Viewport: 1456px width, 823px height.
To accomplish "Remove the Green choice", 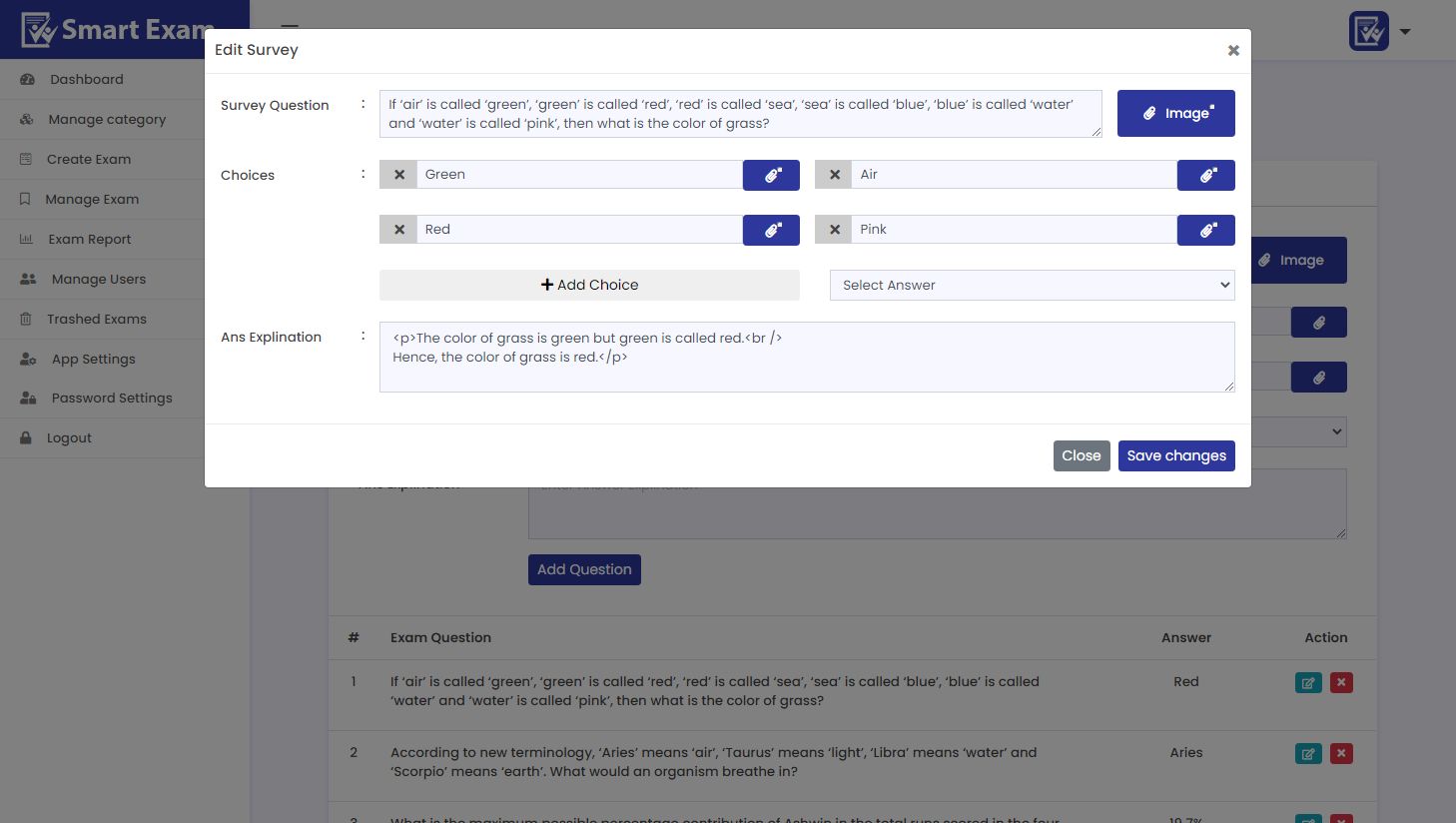I will pos(398,175).
